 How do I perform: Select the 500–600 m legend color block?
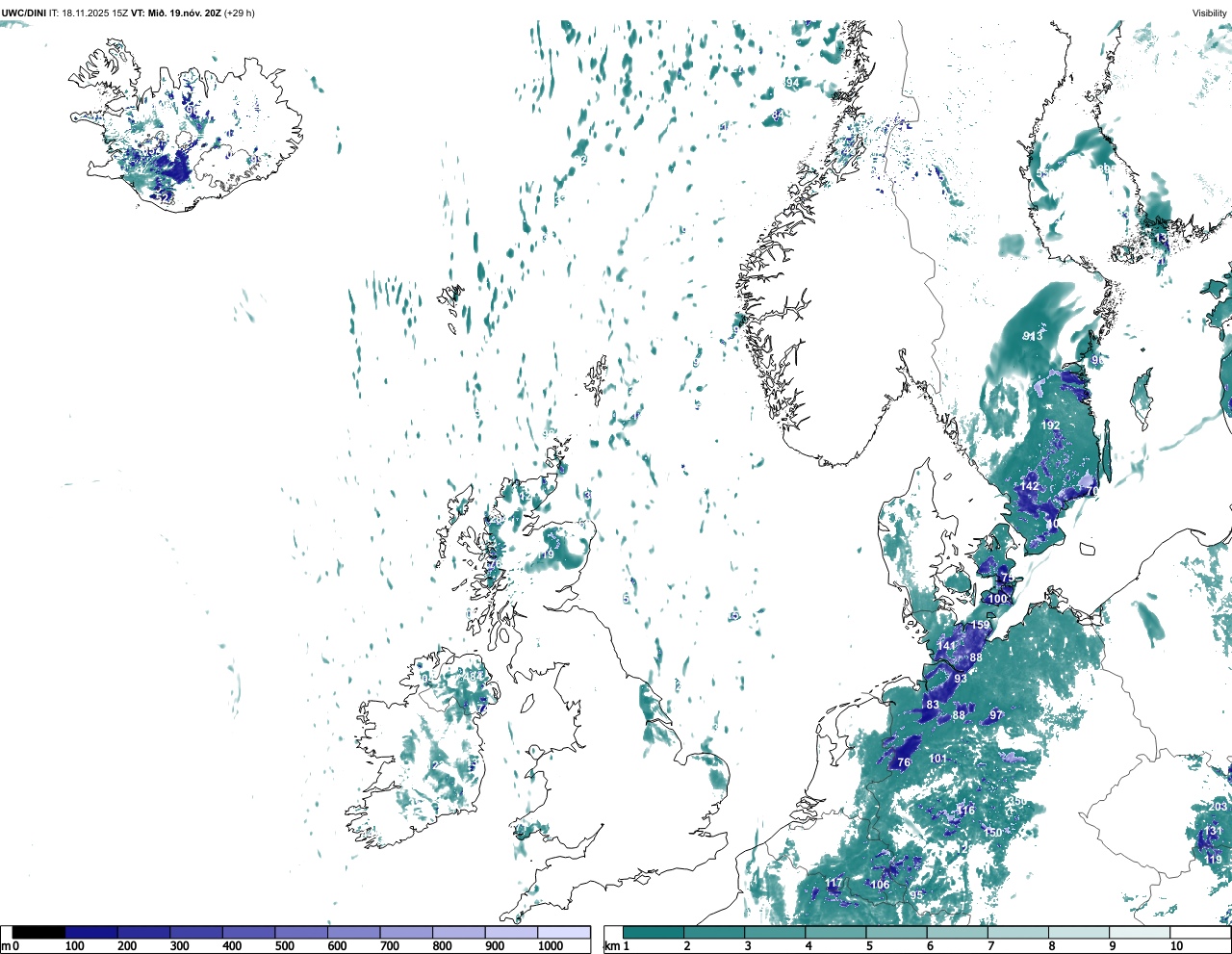click(x=301, y=933)
